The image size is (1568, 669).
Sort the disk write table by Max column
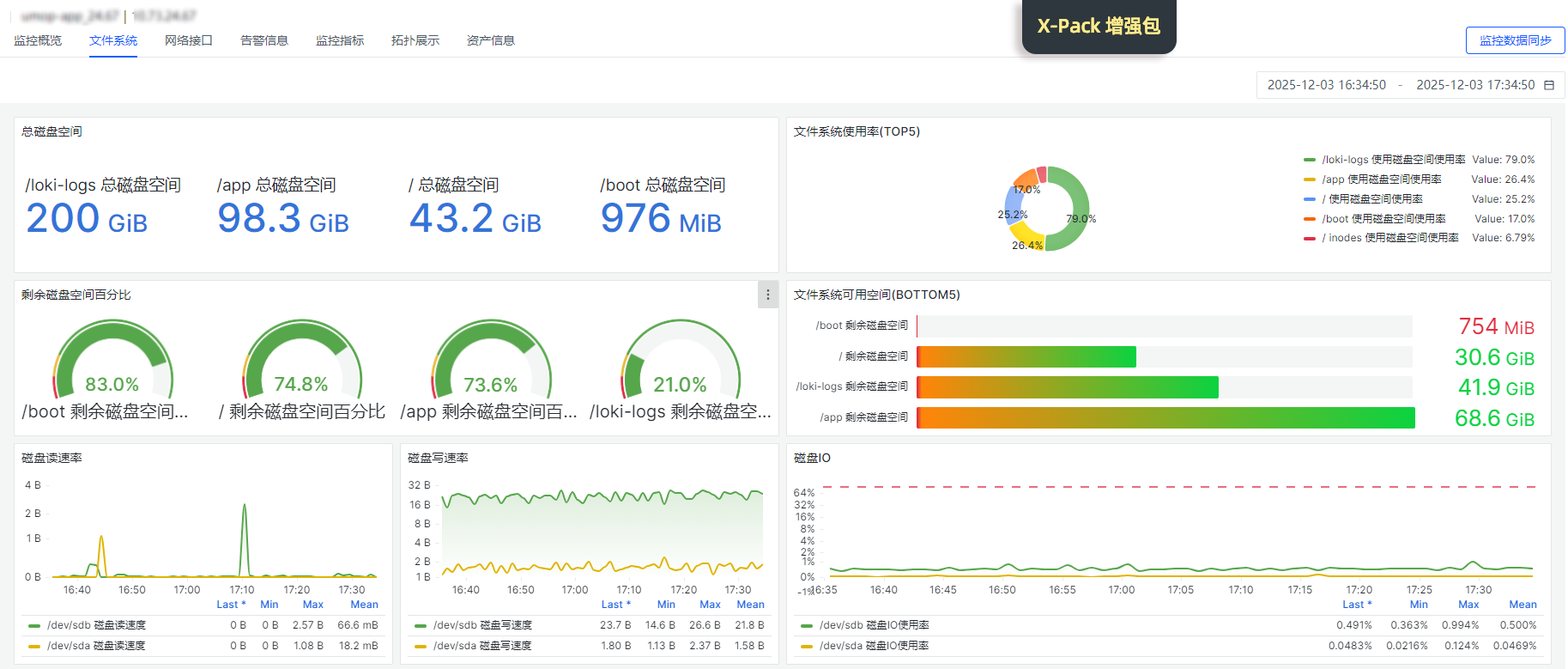click(710, 605)
